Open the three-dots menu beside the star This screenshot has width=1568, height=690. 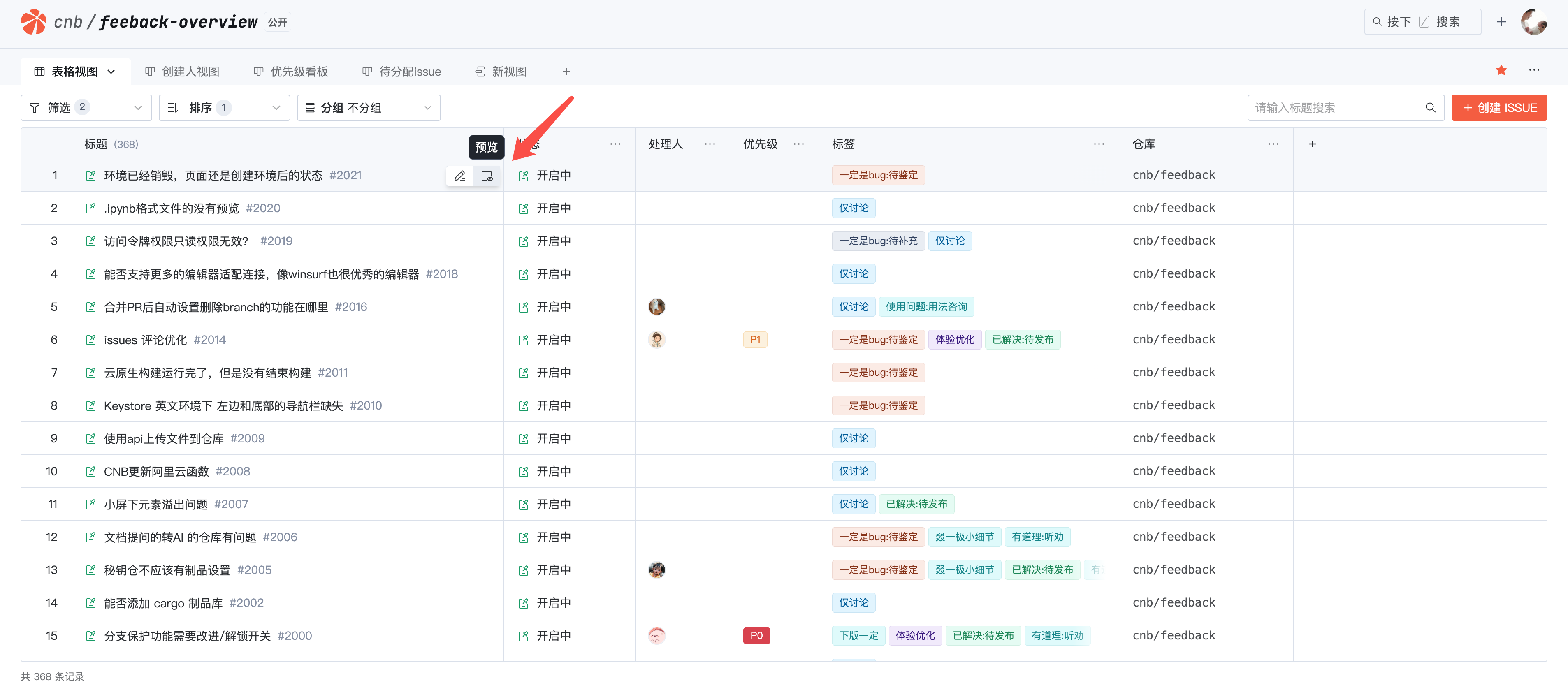click(x=1533, y=70)
